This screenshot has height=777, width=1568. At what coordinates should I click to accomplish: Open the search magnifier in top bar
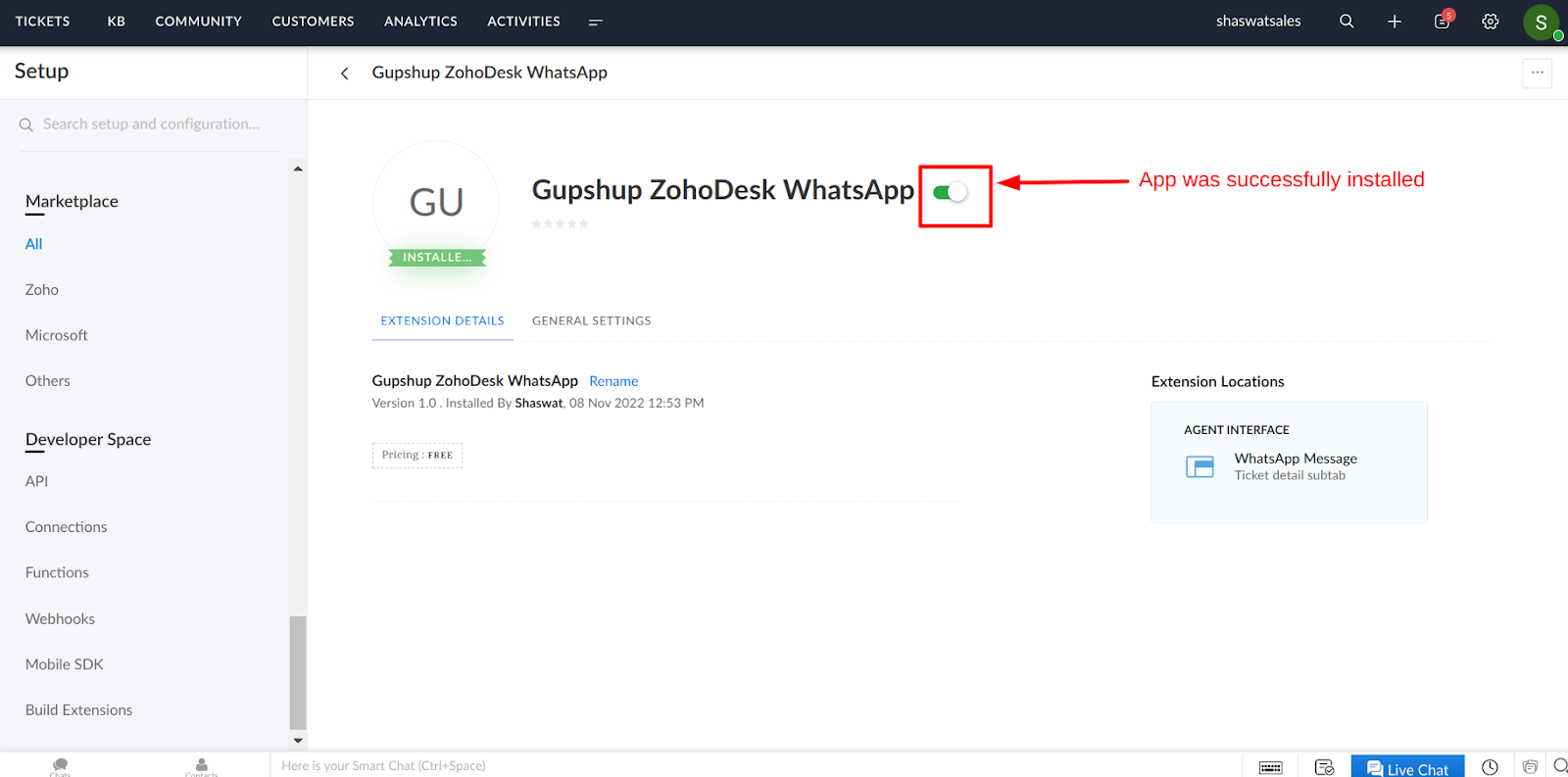[1347, 21]
